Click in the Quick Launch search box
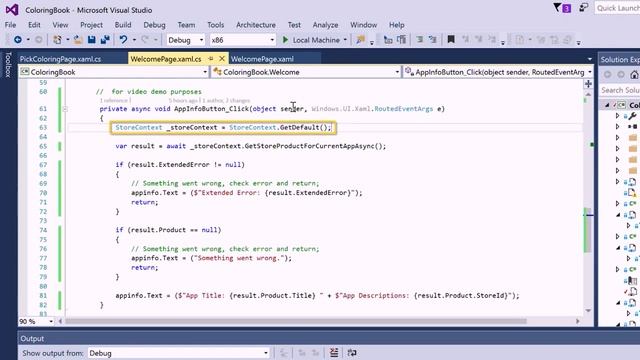The width and height of the screenshot is (640, 360). (x=617, y=8)
